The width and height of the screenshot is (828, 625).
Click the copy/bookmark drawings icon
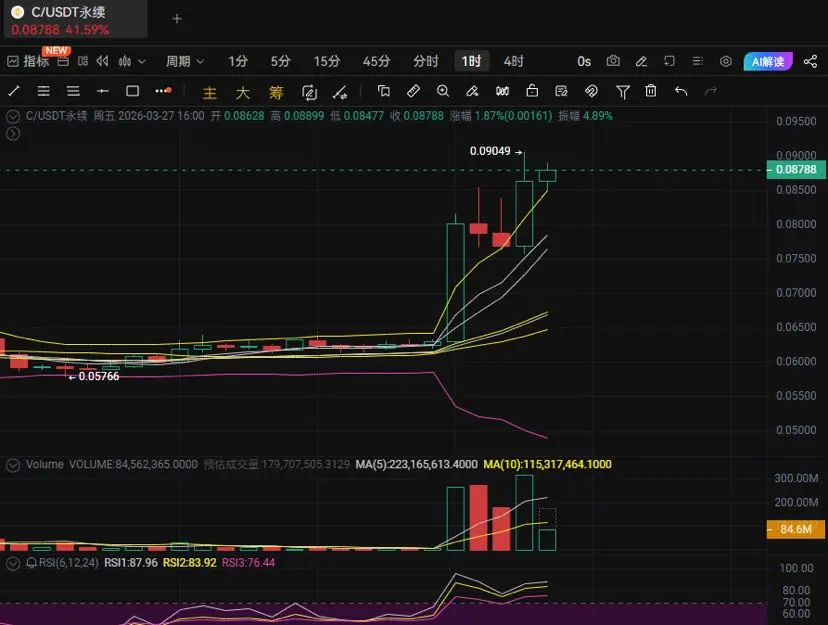tap(383, 91)
